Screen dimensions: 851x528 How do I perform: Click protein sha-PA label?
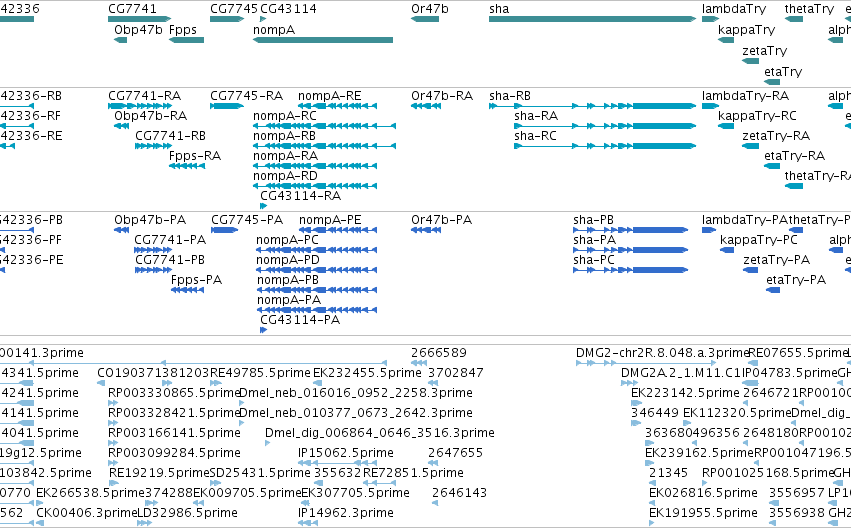(x=595, y=240)
